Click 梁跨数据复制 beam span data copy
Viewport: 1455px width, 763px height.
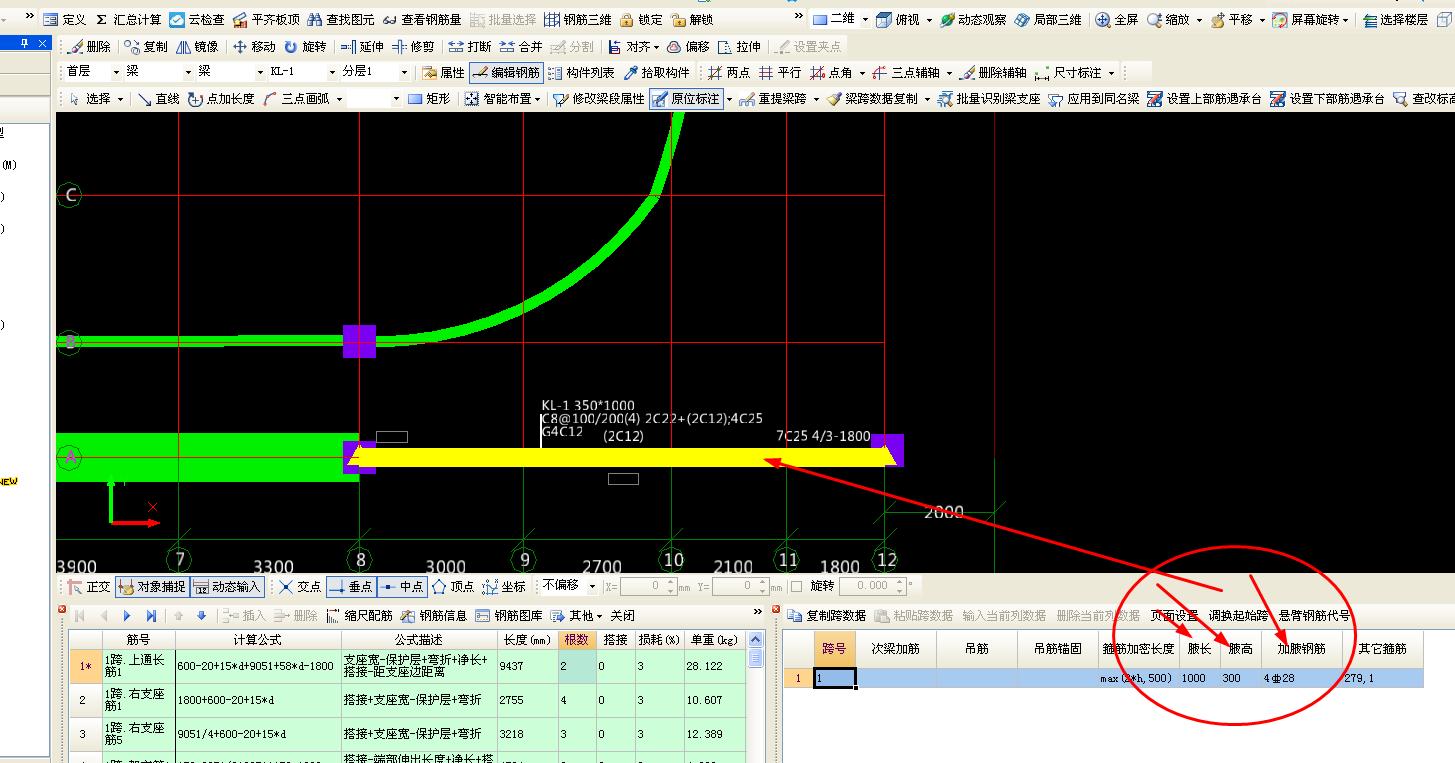(x=872, y=99)
